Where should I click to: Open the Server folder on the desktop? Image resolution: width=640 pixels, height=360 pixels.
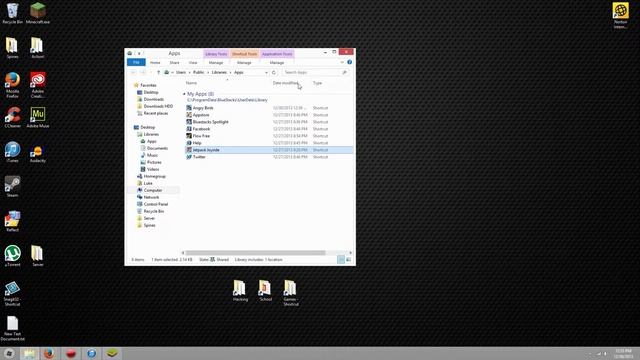(x=38, y=256)
